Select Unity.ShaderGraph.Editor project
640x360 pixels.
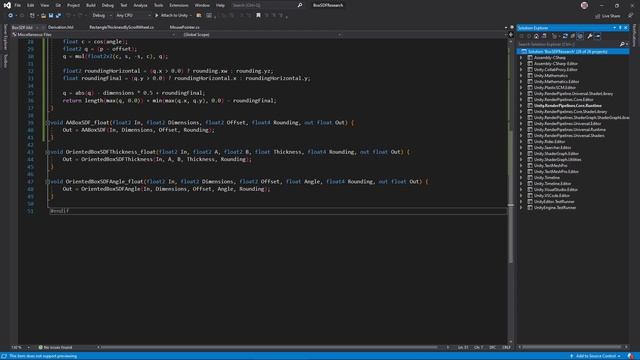click(x=556, y=153)
